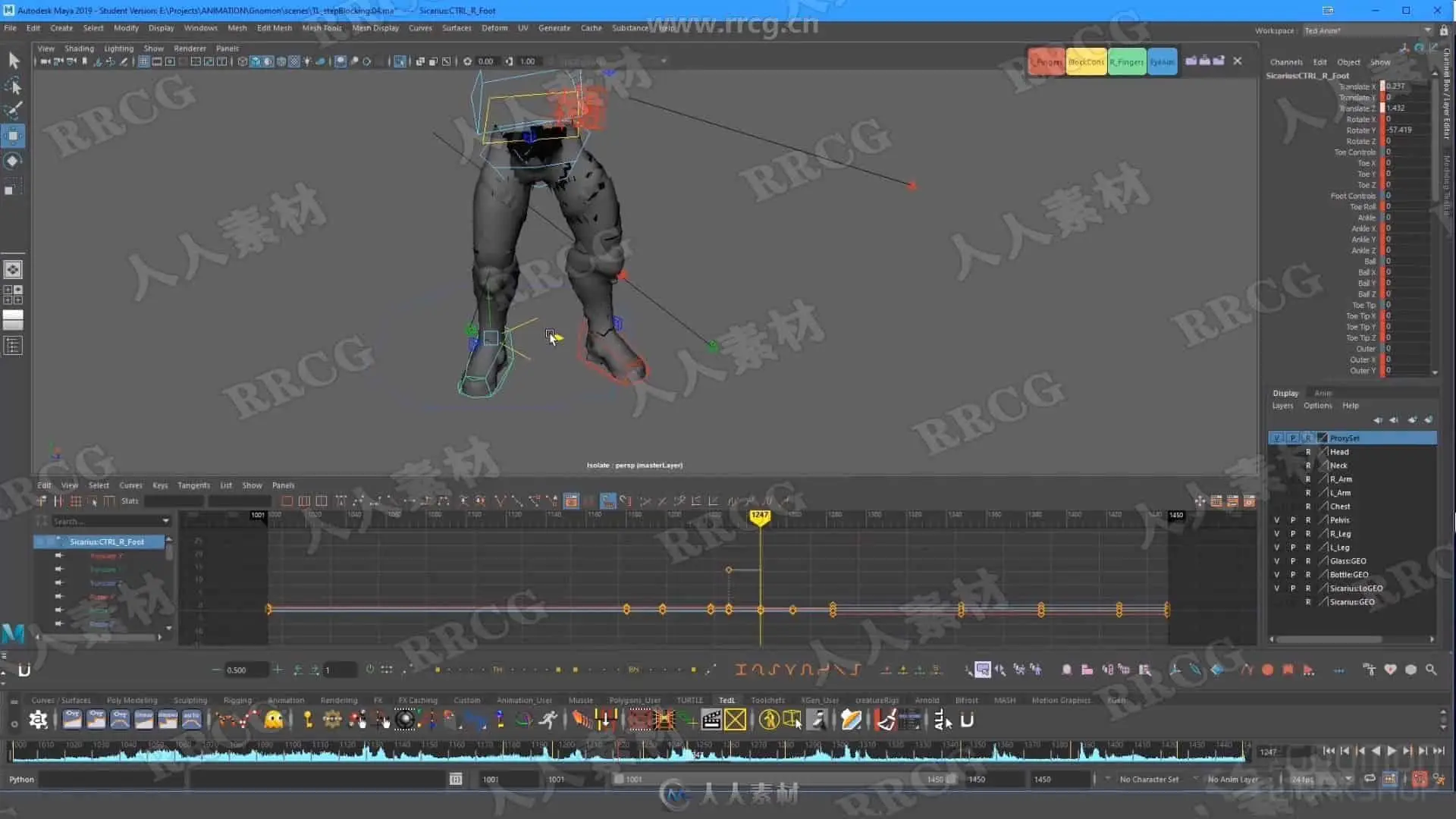Toggle reference R of the Head layer
The height and width of the screenshot is (819, 1456).
1307,452
